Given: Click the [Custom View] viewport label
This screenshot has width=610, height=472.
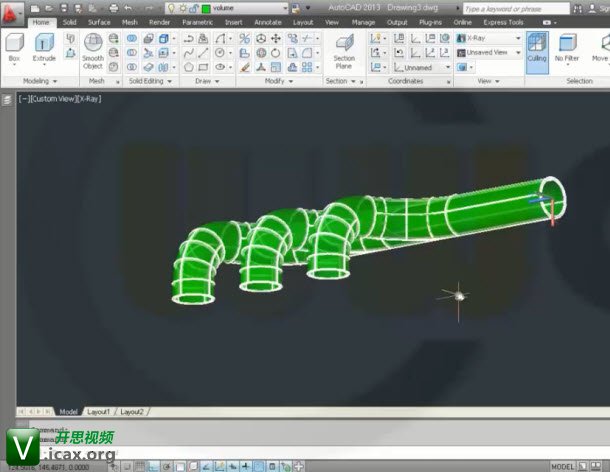Looking at the screenshot, I should (x=54, y=100).
